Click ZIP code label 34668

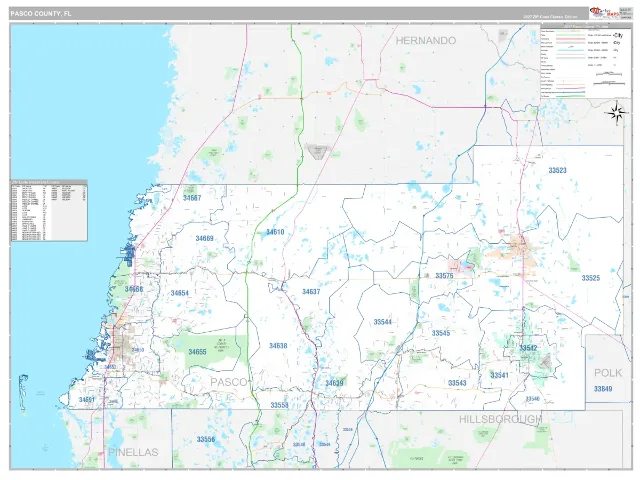point(134,289)
